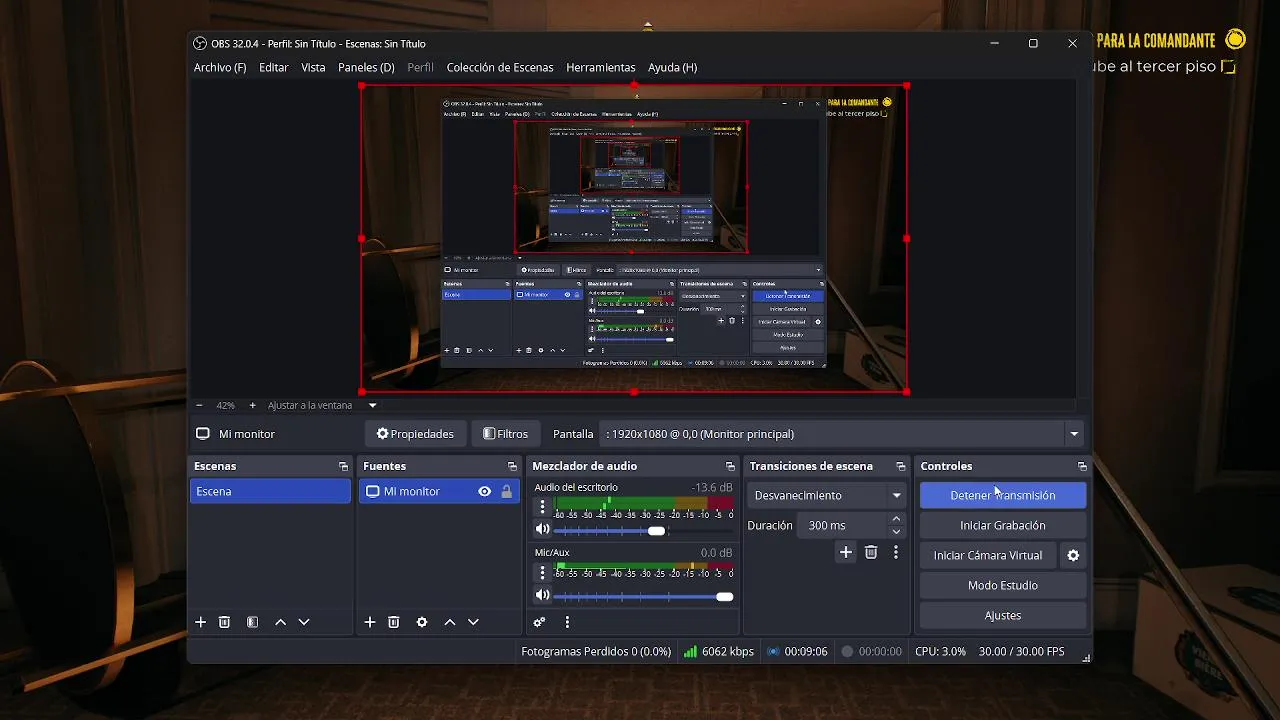The width and height of the screenshot is (1280, 720).
Task: Open Filtros for the selected source
Action: pyautogui.click(x=506, y=434)
